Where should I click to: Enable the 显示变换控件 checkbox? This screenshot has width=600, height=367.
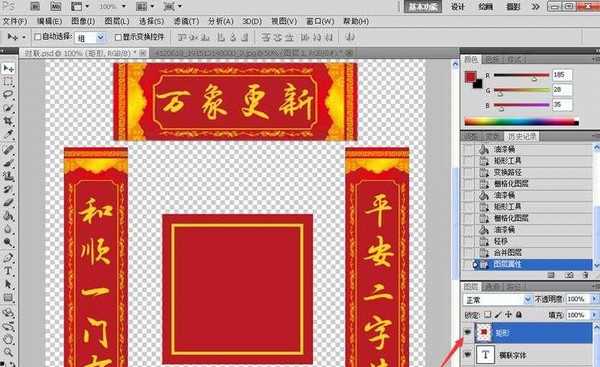118,37
